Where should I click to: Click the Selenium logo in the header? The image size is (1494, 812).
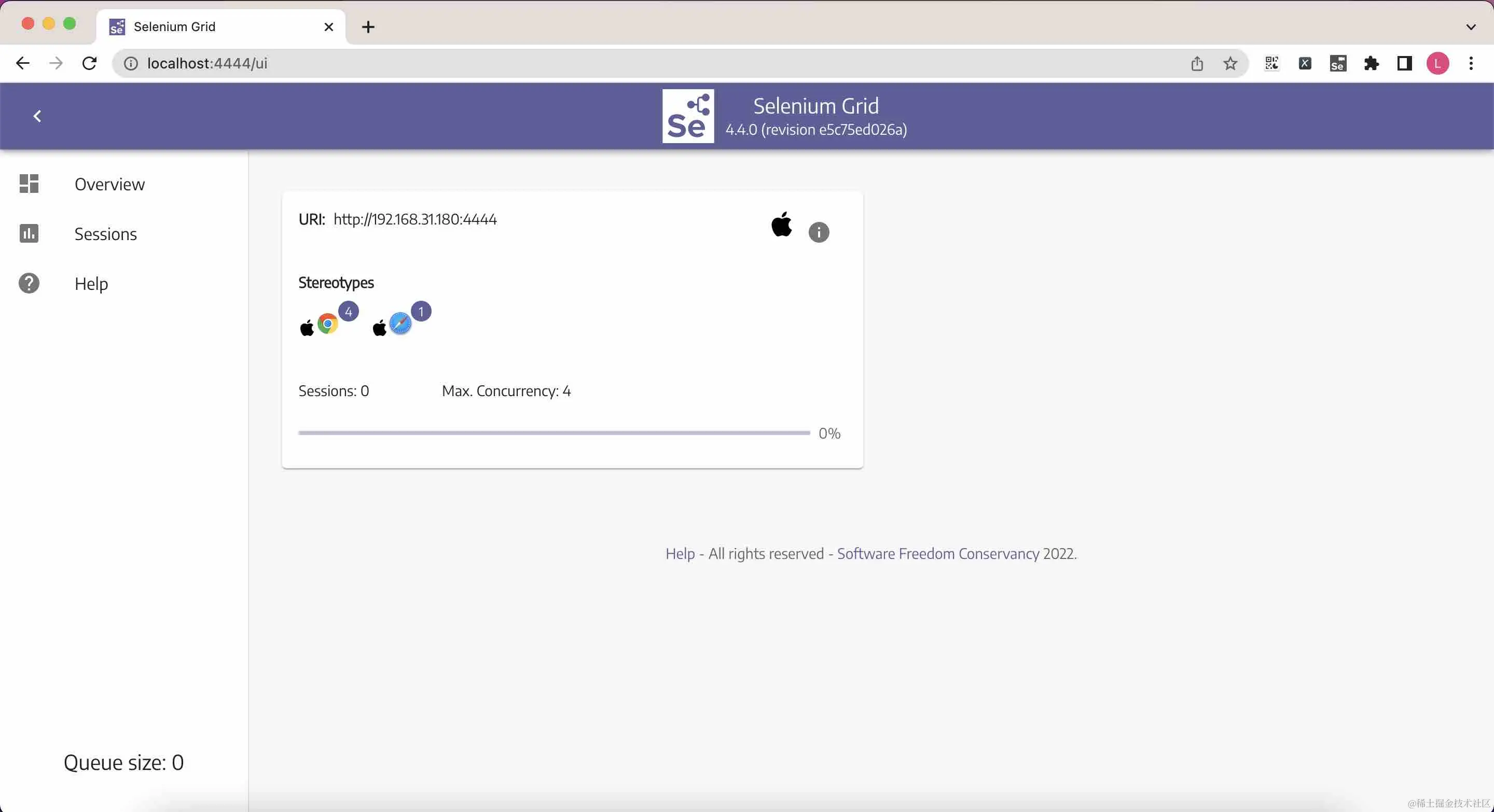[688, 116]
